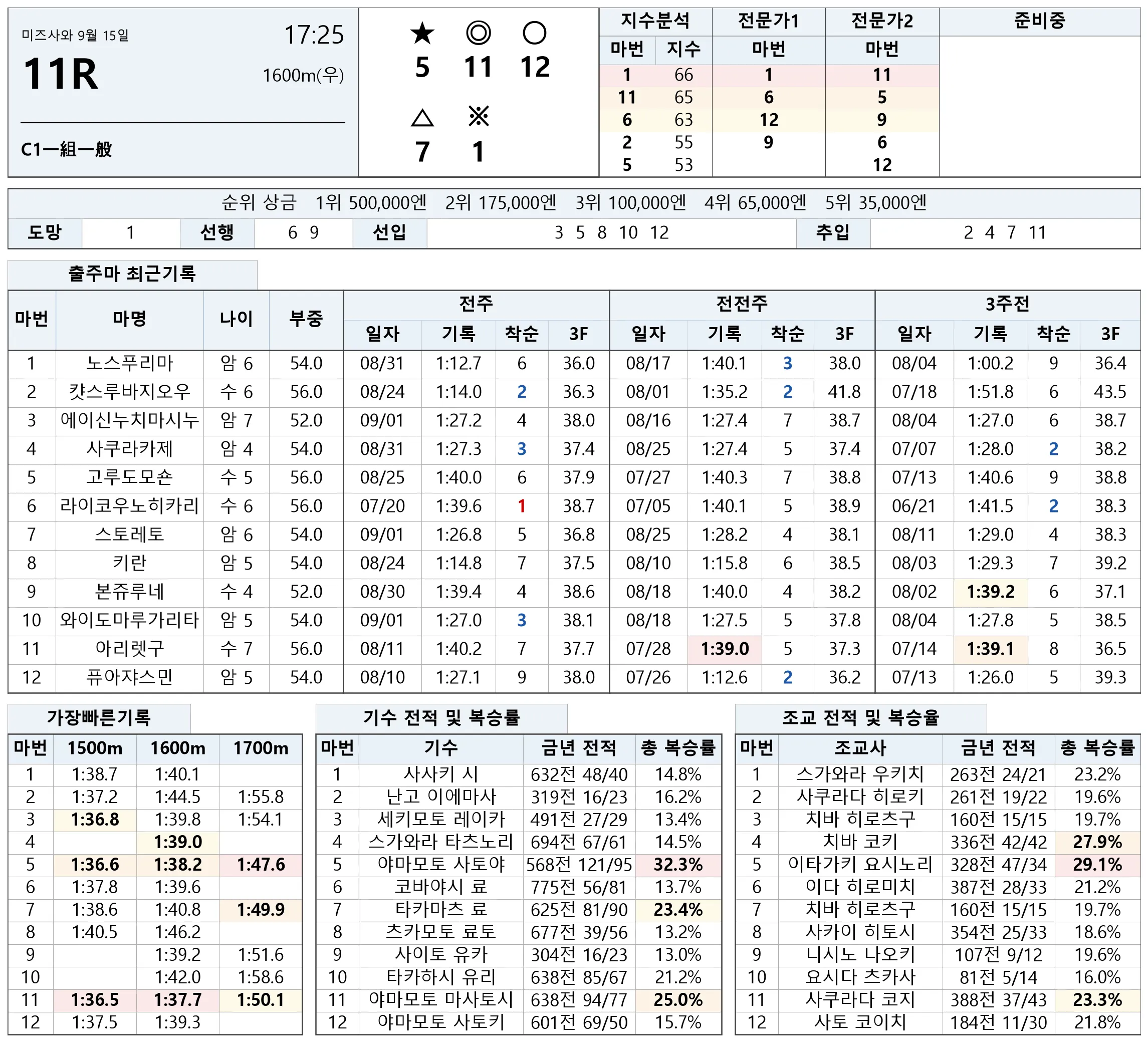Click the black star prediction symbol
This screenshot has width=1148, height=1057.
coord(422,33)
